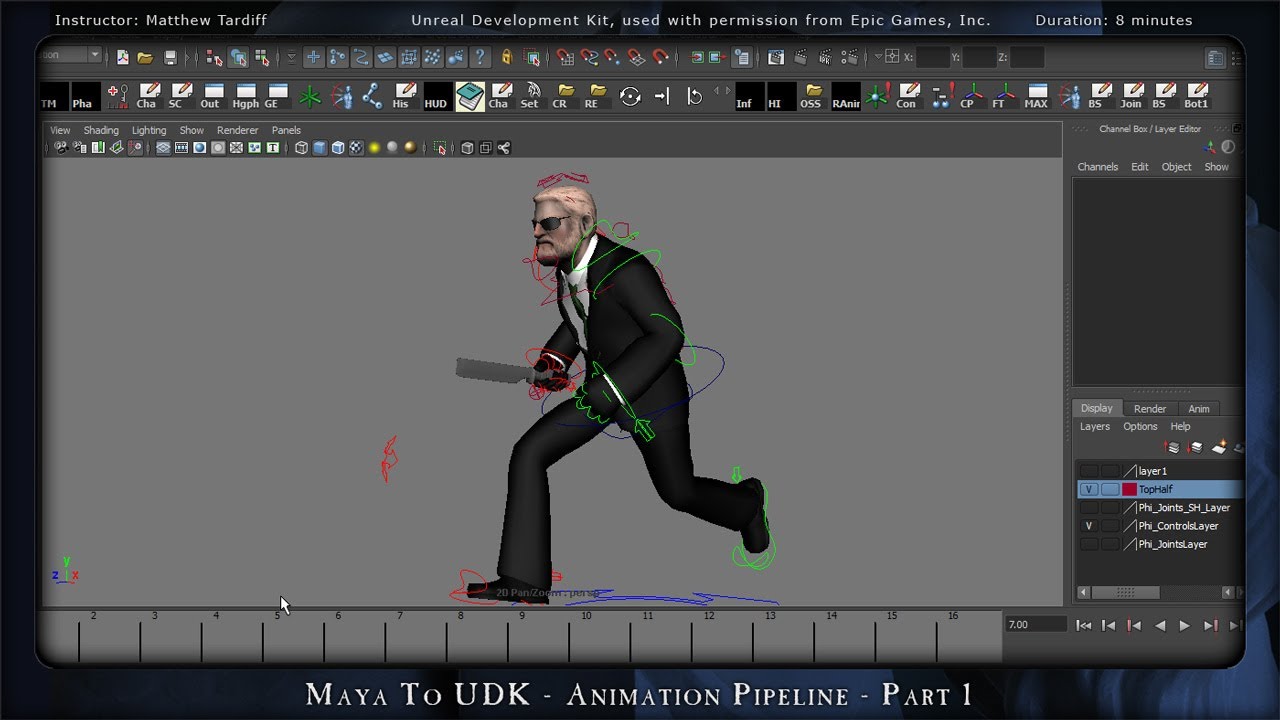
Task: Select by object type mode icon
Action: click(x=238, y=58)
